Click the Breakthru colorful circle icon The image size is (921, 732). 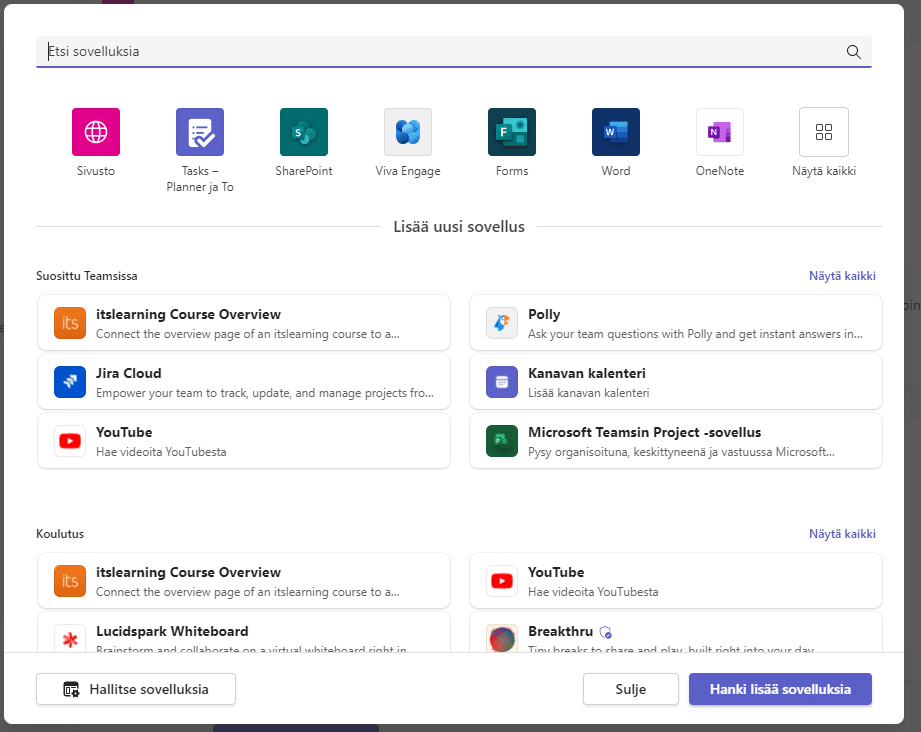pyautogui.click(x=502, y=639)
